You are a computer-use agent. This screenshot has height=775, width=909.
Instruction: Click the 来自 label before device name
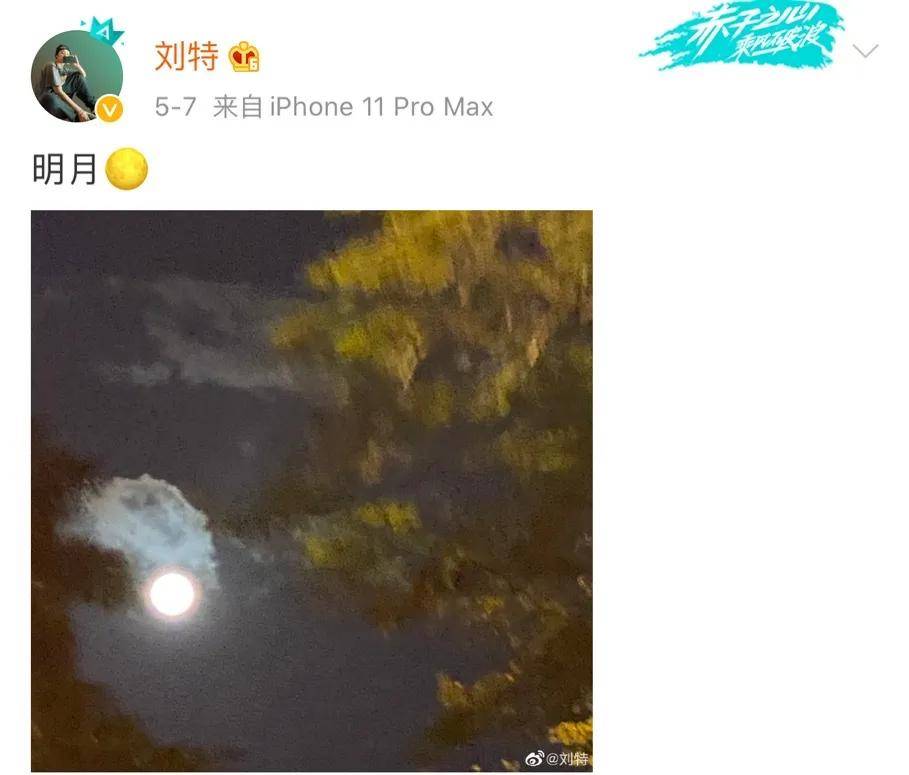coord(237,107)
